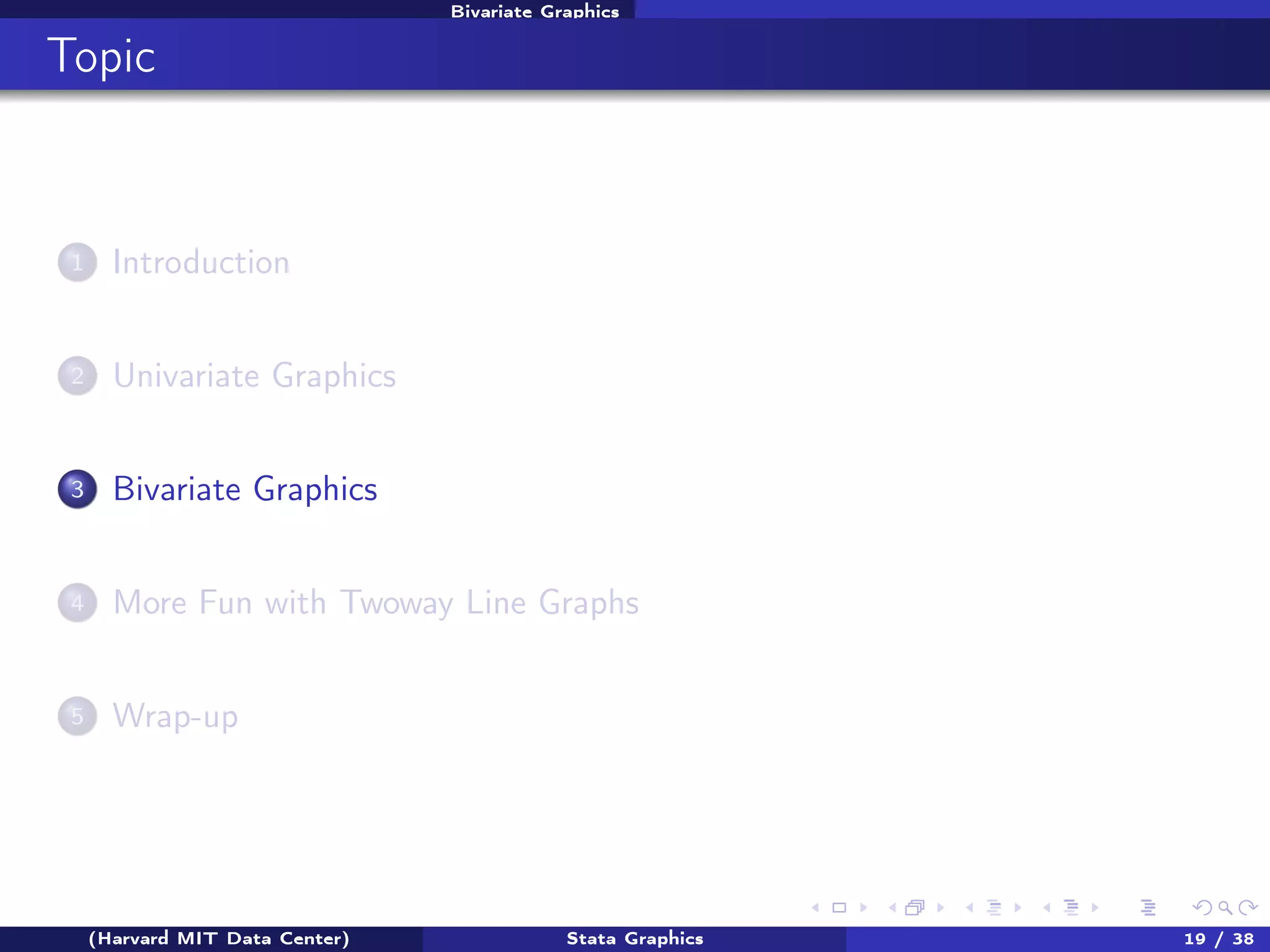Go to next section arrow
Screen dimensions: 1270x952
pos(1095,908)
